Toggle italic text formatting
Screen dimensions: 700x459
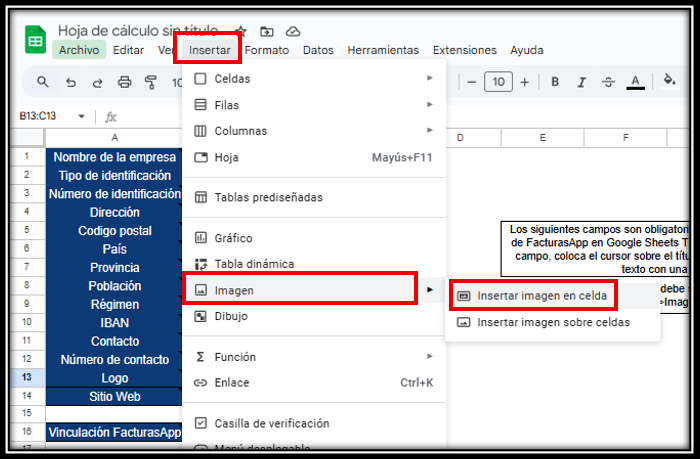tap(582, 82)
